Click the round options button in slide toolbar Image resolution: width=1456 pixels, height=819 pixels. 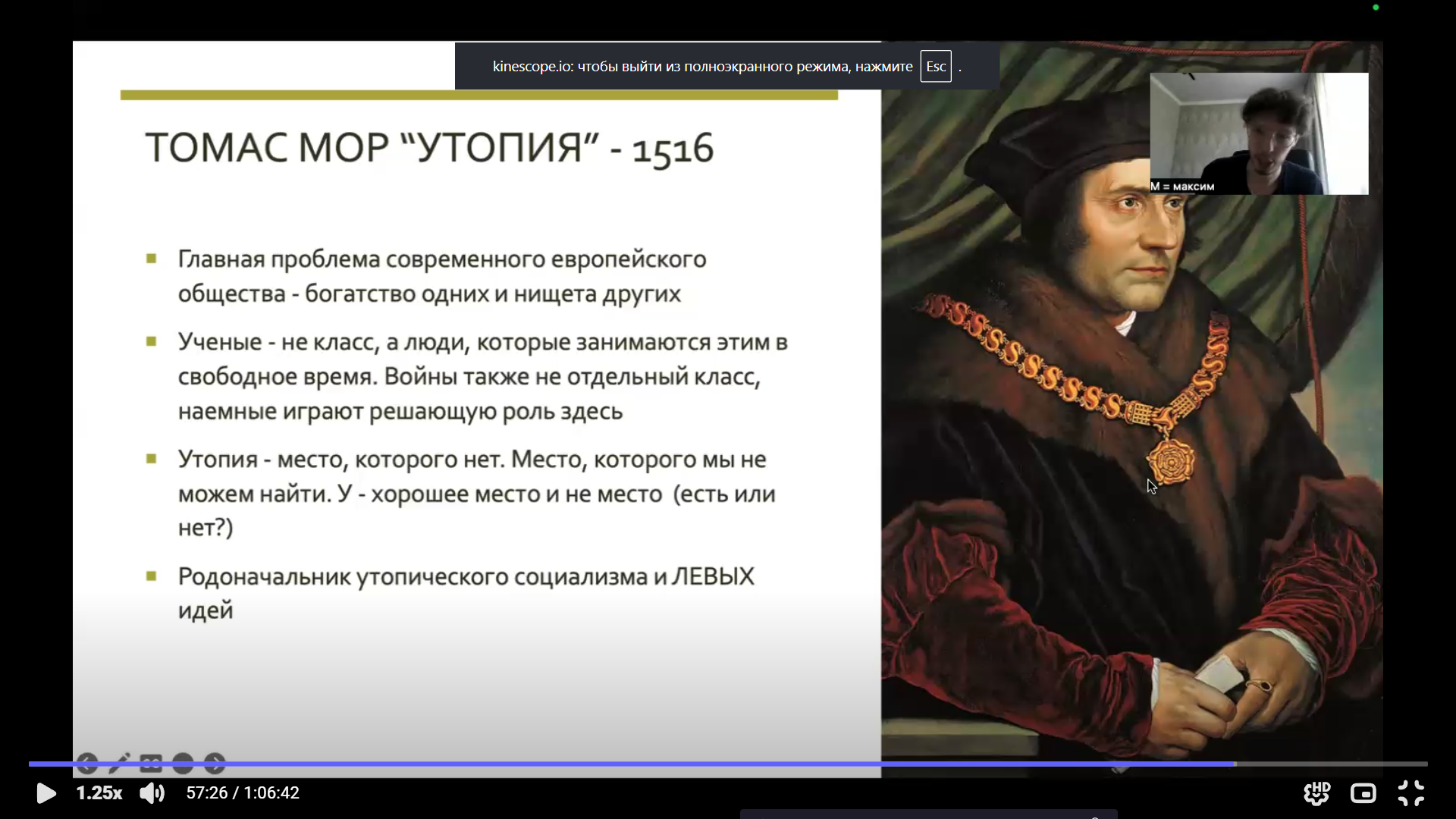[x=183, y=763]
